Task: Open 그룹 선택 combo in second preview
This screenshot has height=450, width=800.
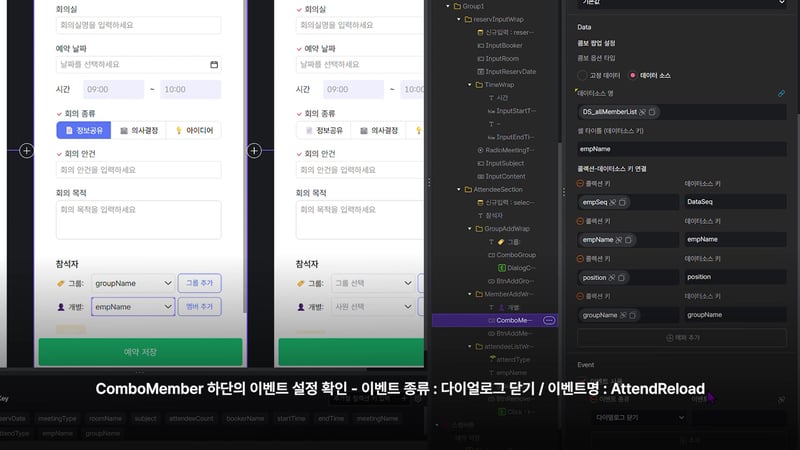Action: point(373,283)
